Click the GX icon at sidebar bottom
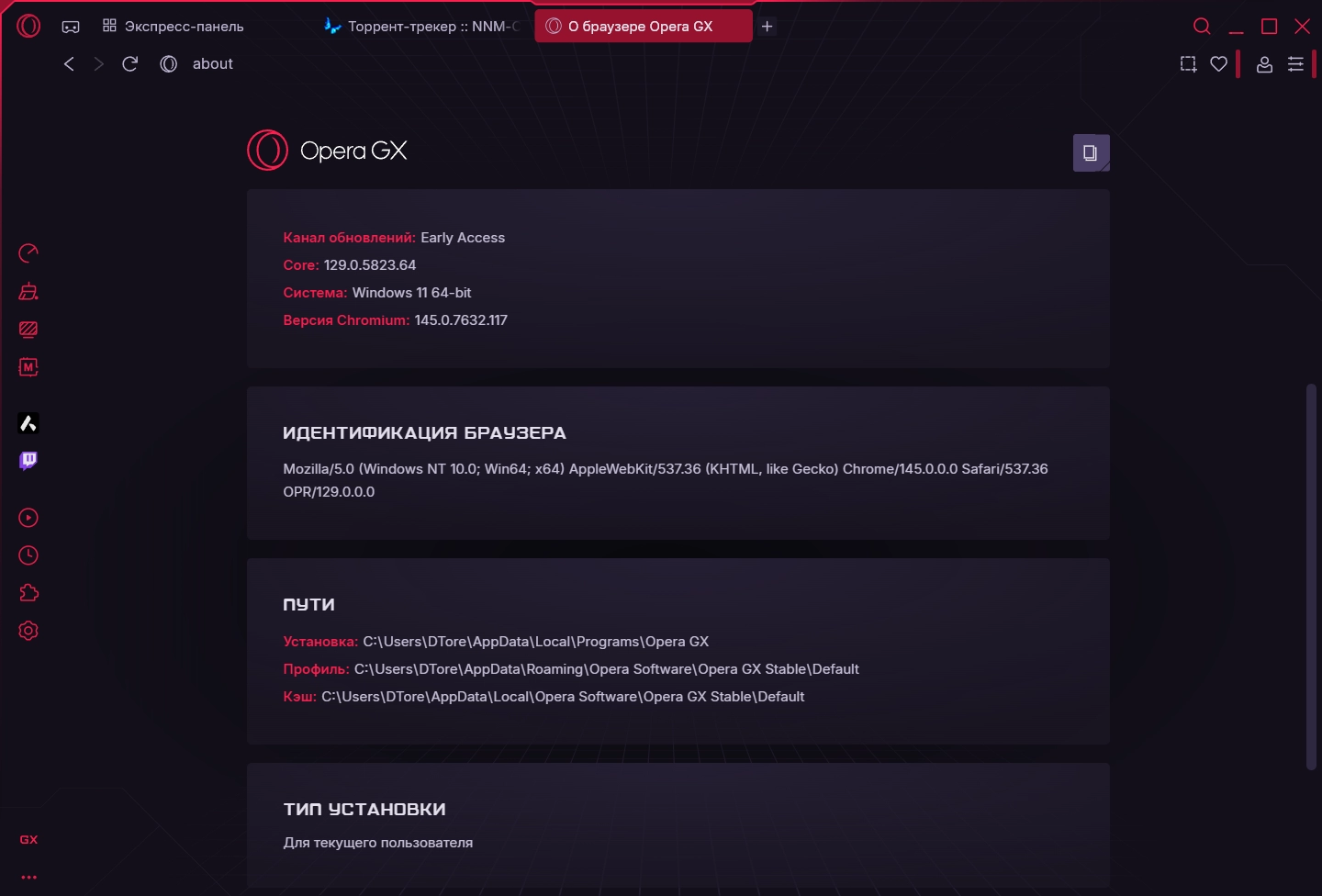 pyautogui.click(x=28, y=840)
